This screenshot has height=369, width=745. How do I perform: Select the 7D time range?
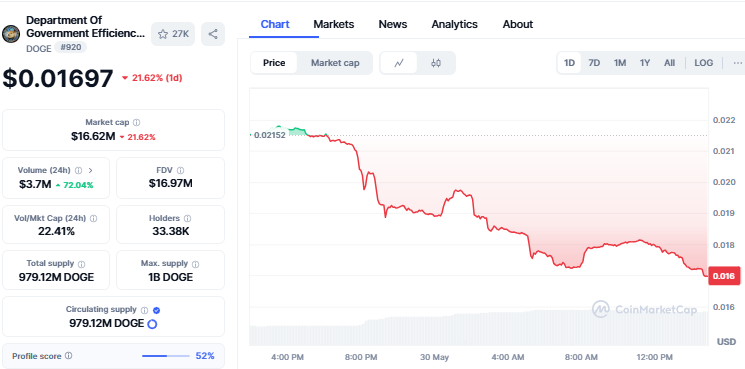pyautogui.click(x=594, y=63)
